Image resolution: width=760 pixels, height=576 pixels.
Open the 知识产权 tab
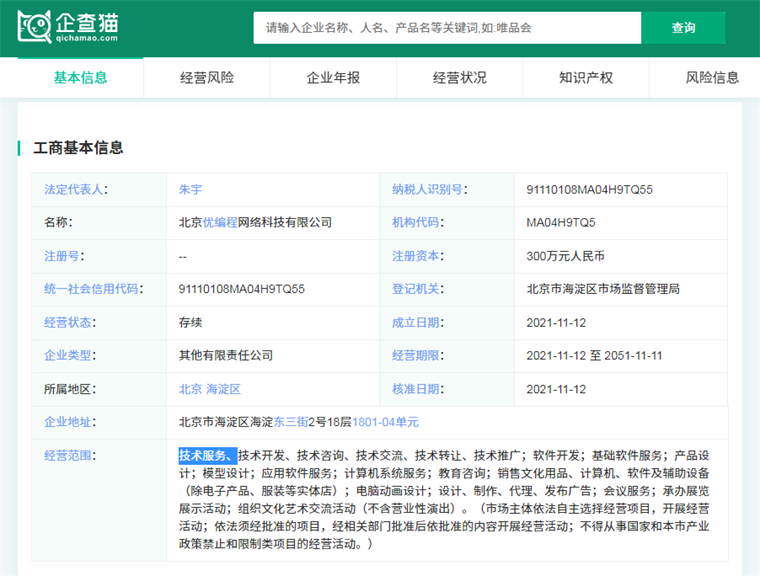click(x=586, y=78)
